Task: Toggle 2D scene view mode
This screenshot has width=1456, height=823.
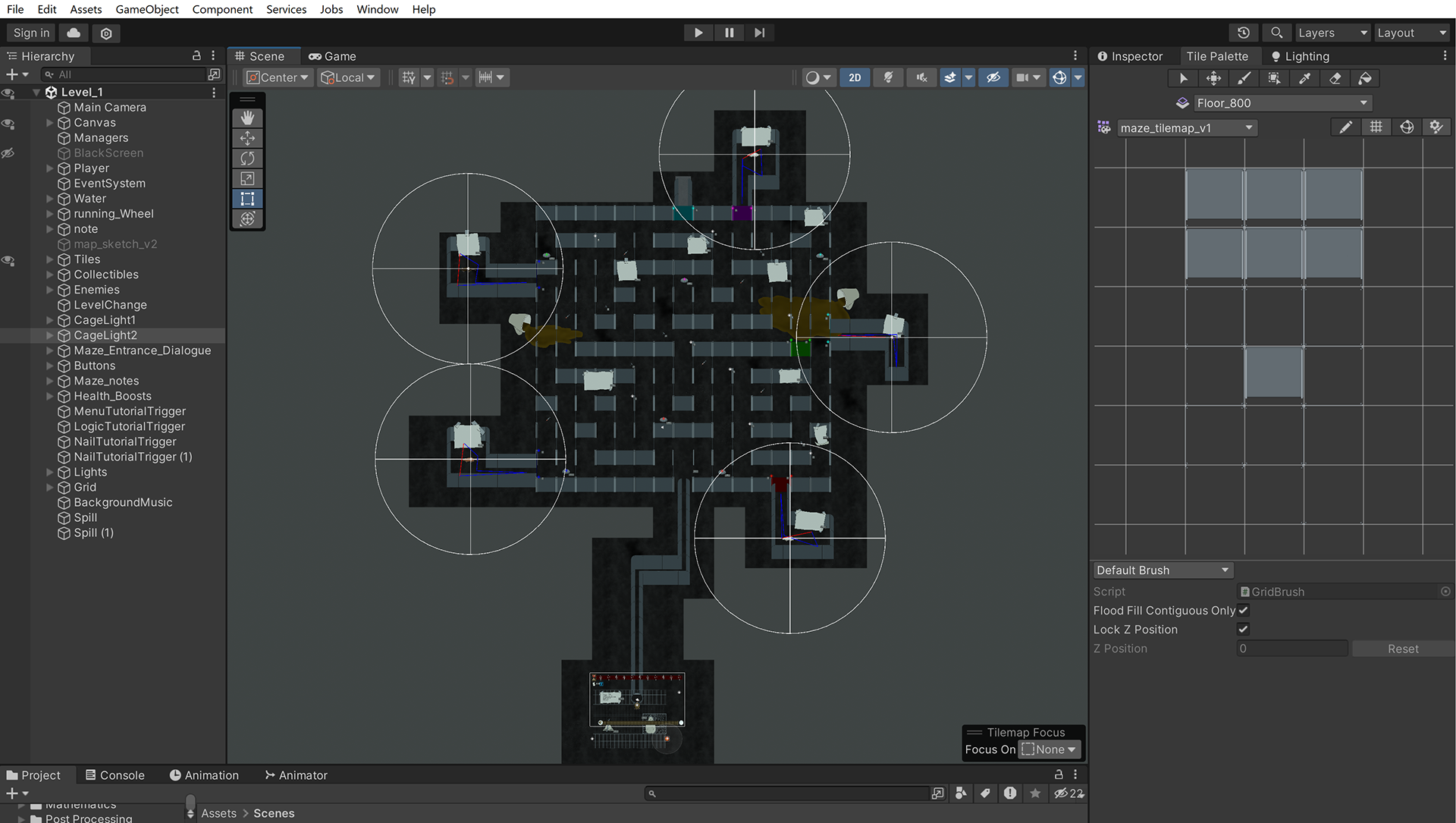Action: pos(855,77)
